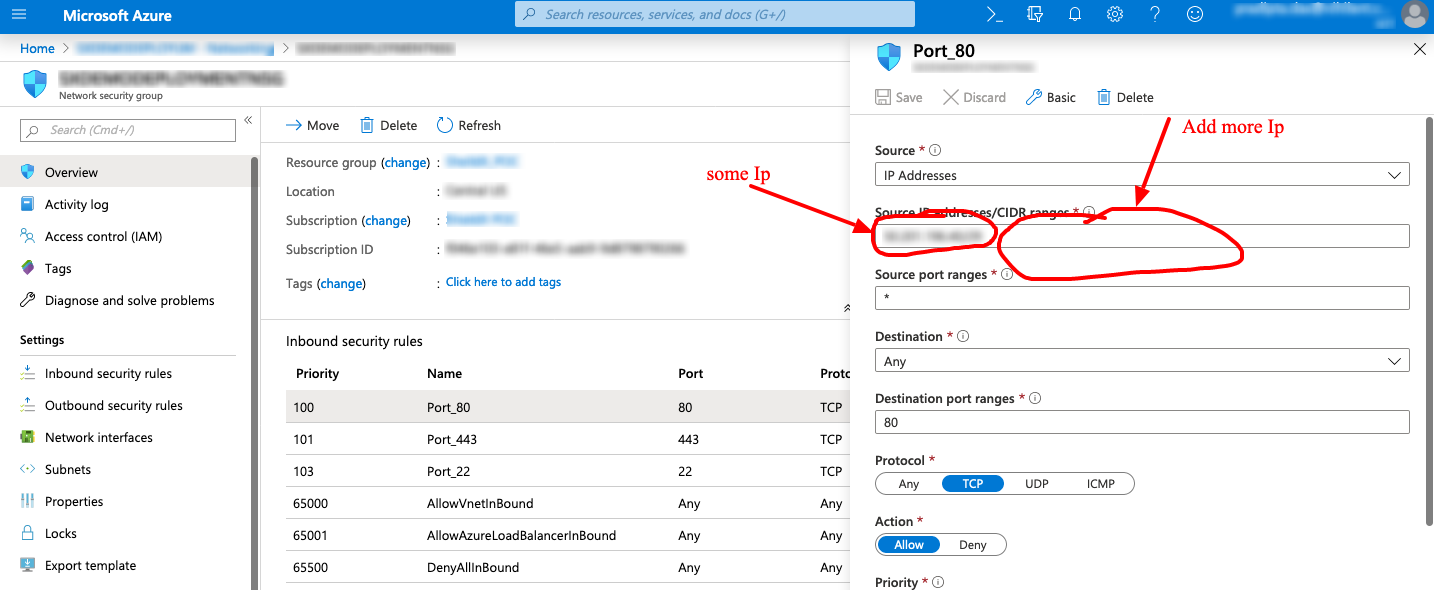
Task: Collapse the left sidebar with double chevron
Action: (x=248, y=120)
